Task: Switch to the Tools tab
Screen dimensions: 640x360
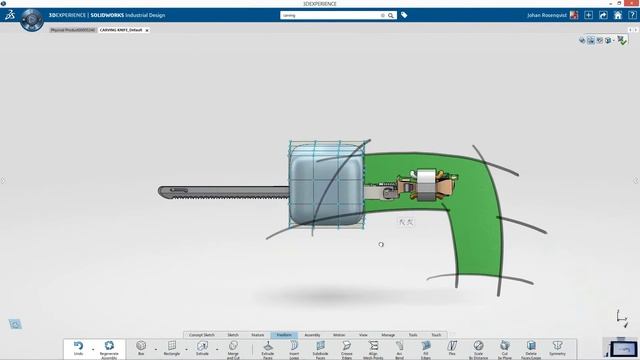Action: tap(413, 335)
